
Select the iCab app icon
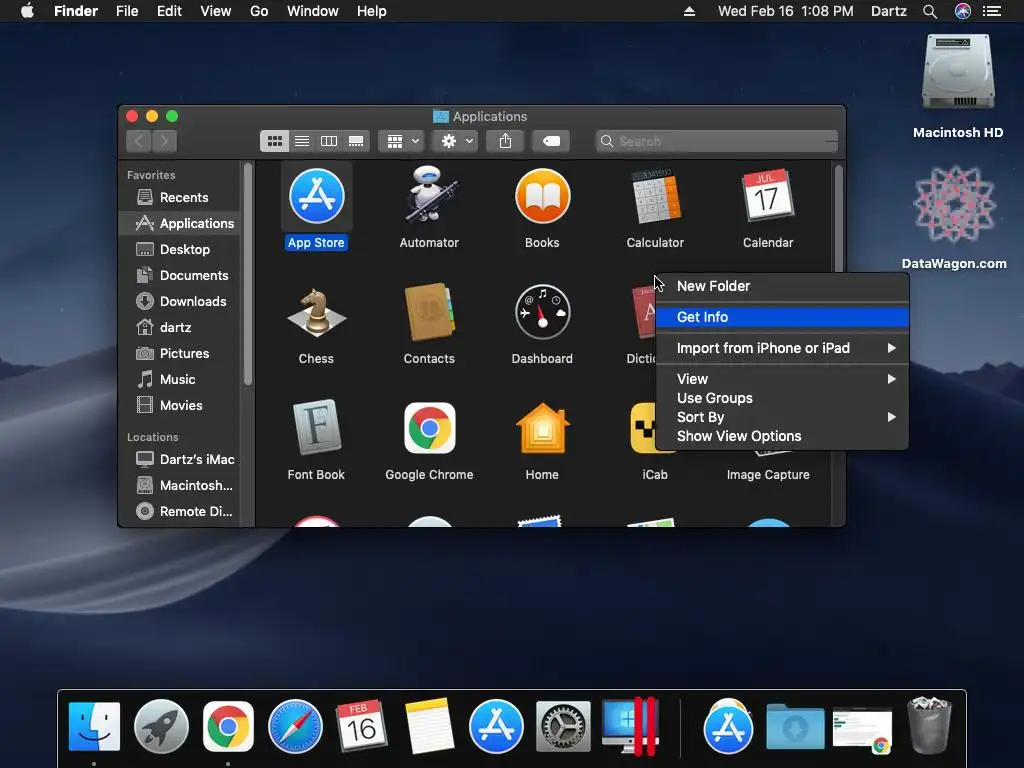click(643, 428)
